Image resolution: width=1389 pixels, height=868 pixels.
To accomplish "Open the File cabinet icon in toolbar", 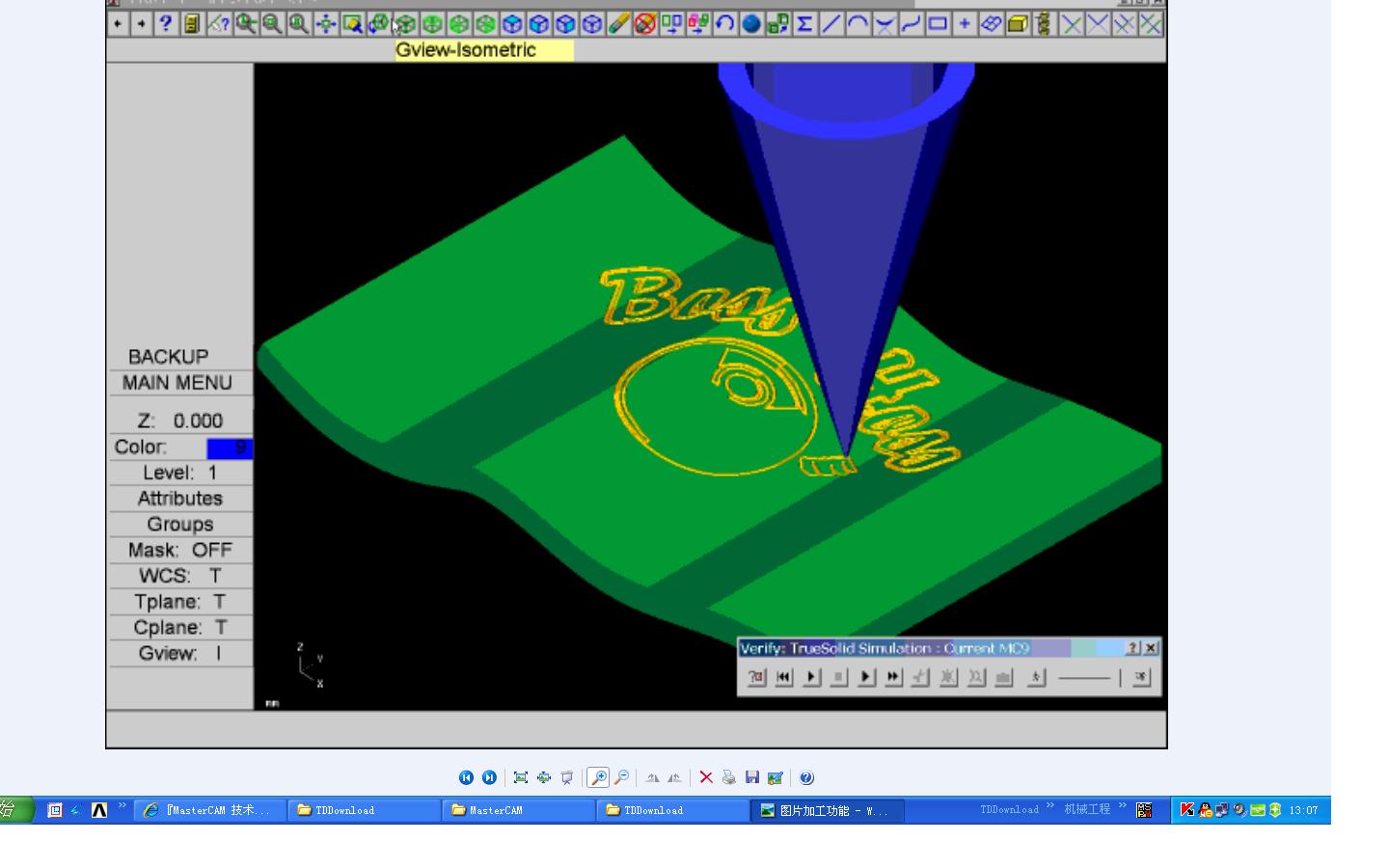I will coord(192,24).
